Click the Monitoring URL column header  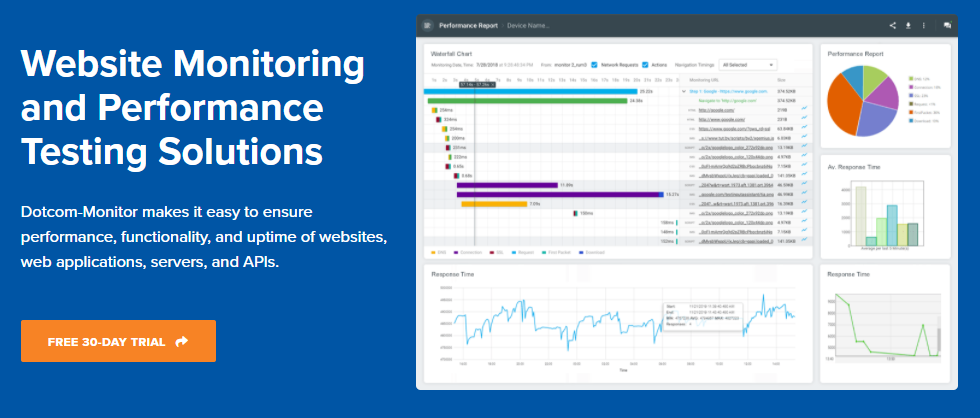coord(704,80)
